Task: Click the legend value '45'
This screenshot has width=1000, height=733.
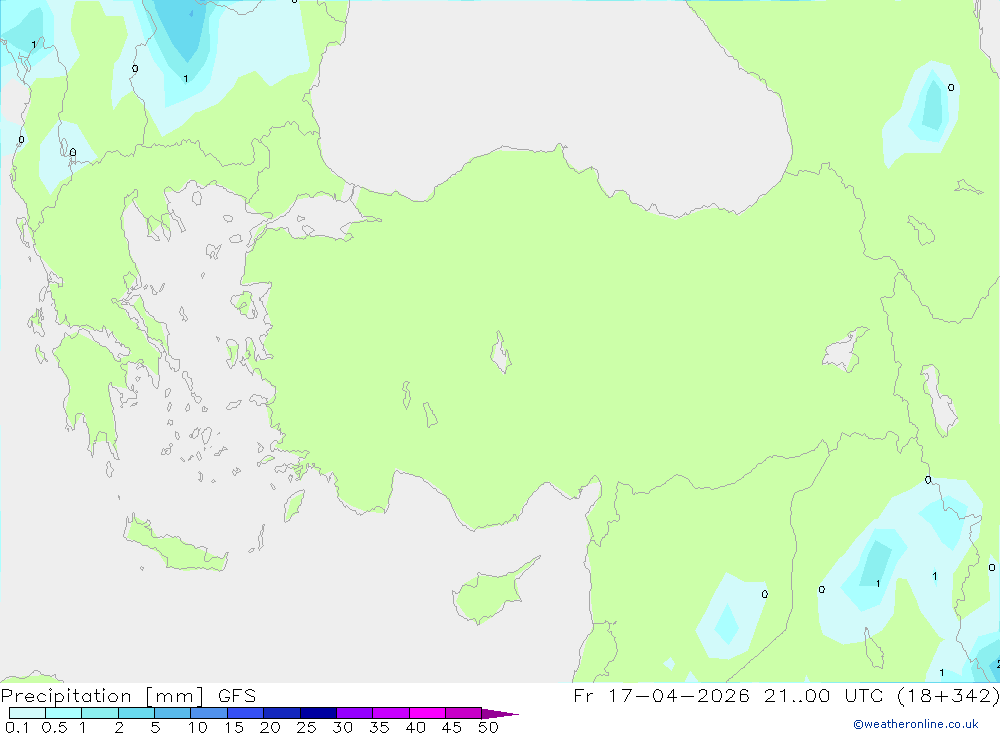Action: point(452,727)
